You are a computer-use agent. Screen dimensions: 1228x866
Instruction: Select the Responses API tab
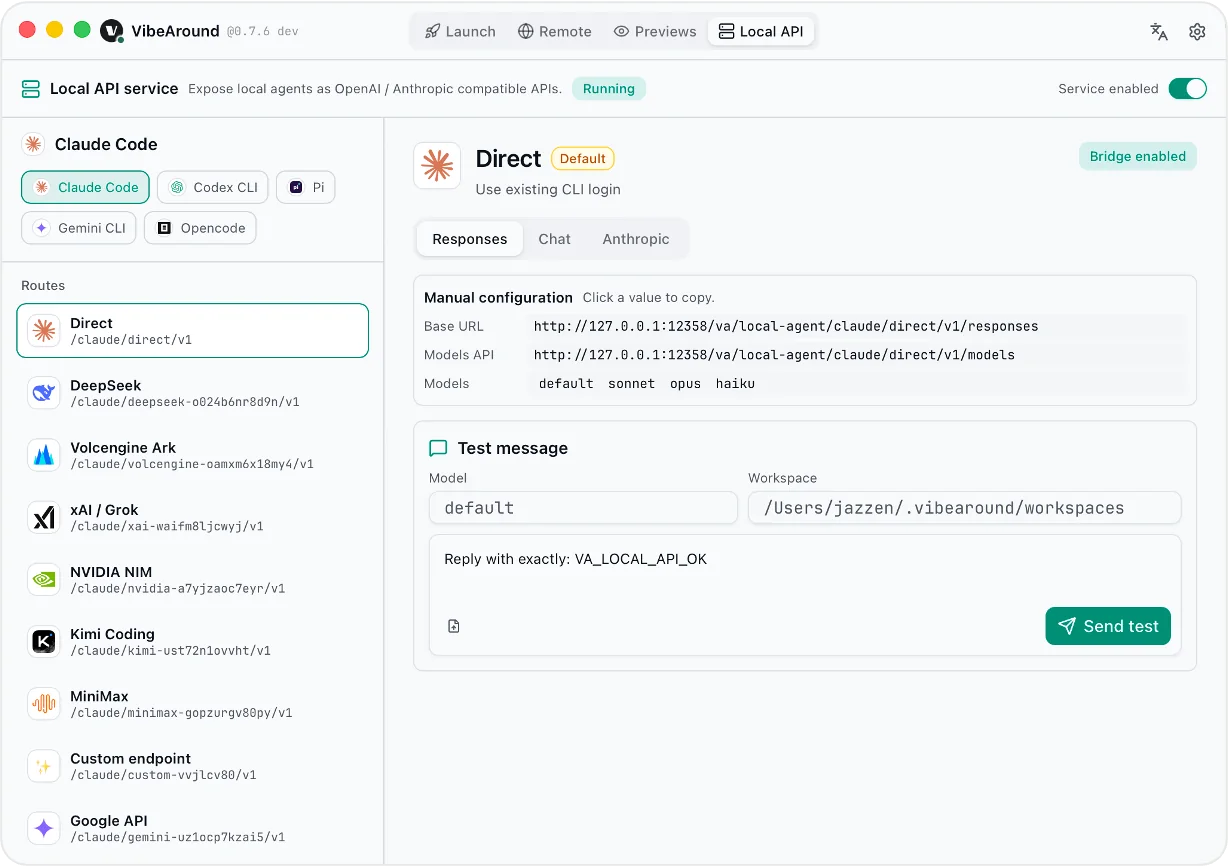470,239
